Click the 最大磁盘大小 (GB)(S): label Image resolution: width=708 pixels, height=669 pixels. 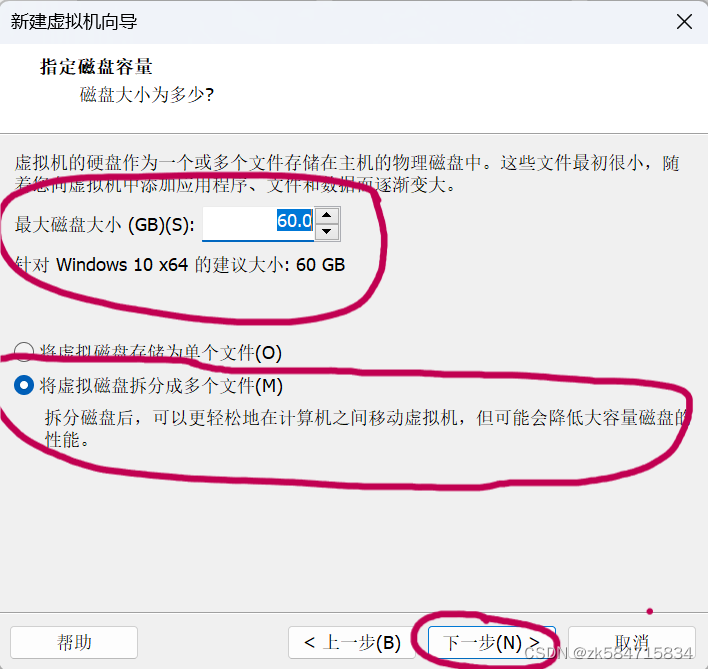(105, 224)
